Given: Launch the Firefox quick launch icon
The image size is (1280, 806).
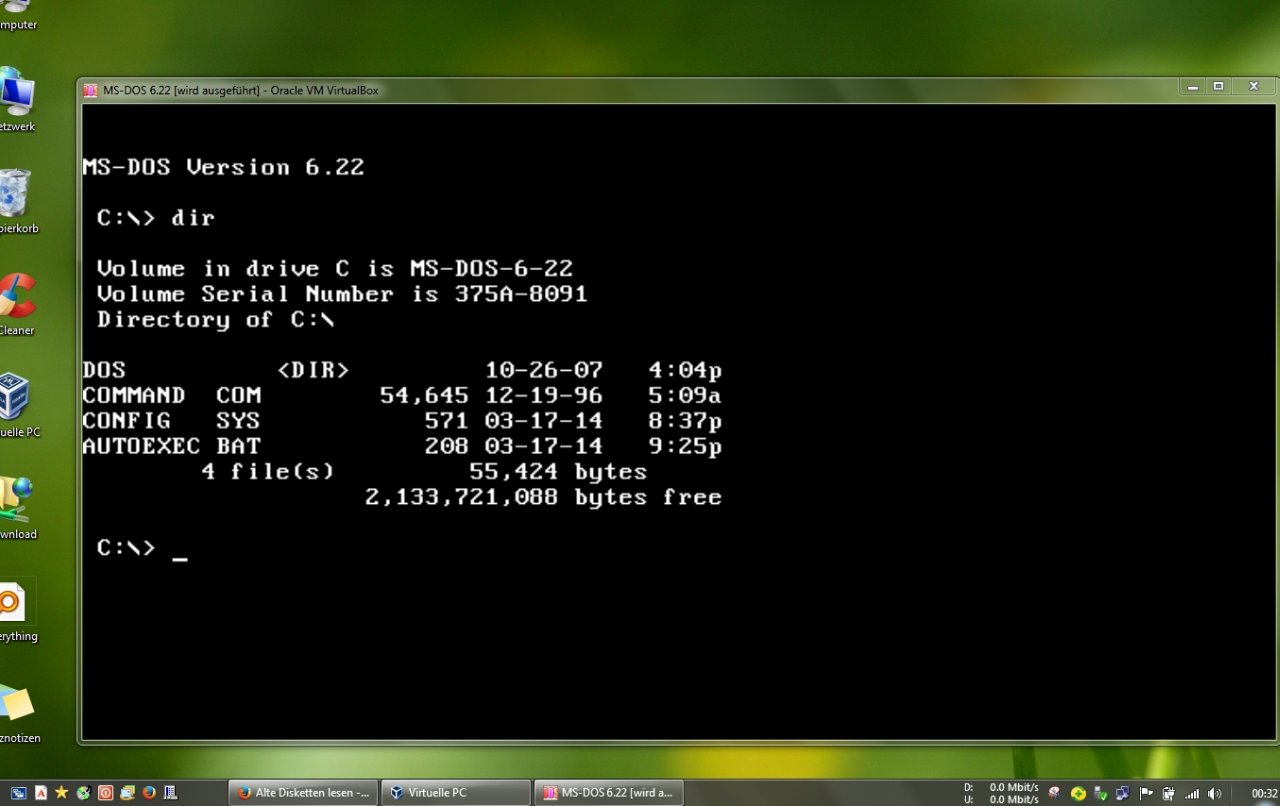Looking at the screenshot, I should (149, 793).
